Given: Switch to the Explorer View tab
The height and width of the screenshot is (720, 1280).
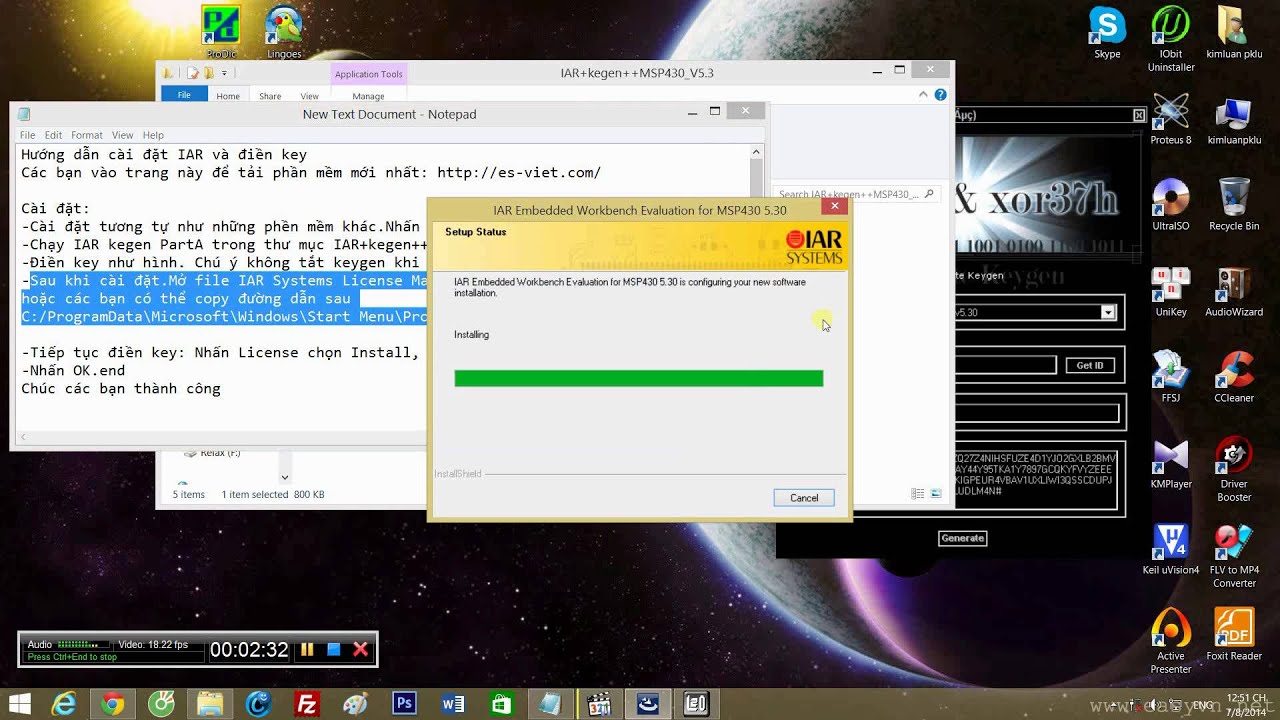Looking at the screenshot, I should (x=310, y=96).
